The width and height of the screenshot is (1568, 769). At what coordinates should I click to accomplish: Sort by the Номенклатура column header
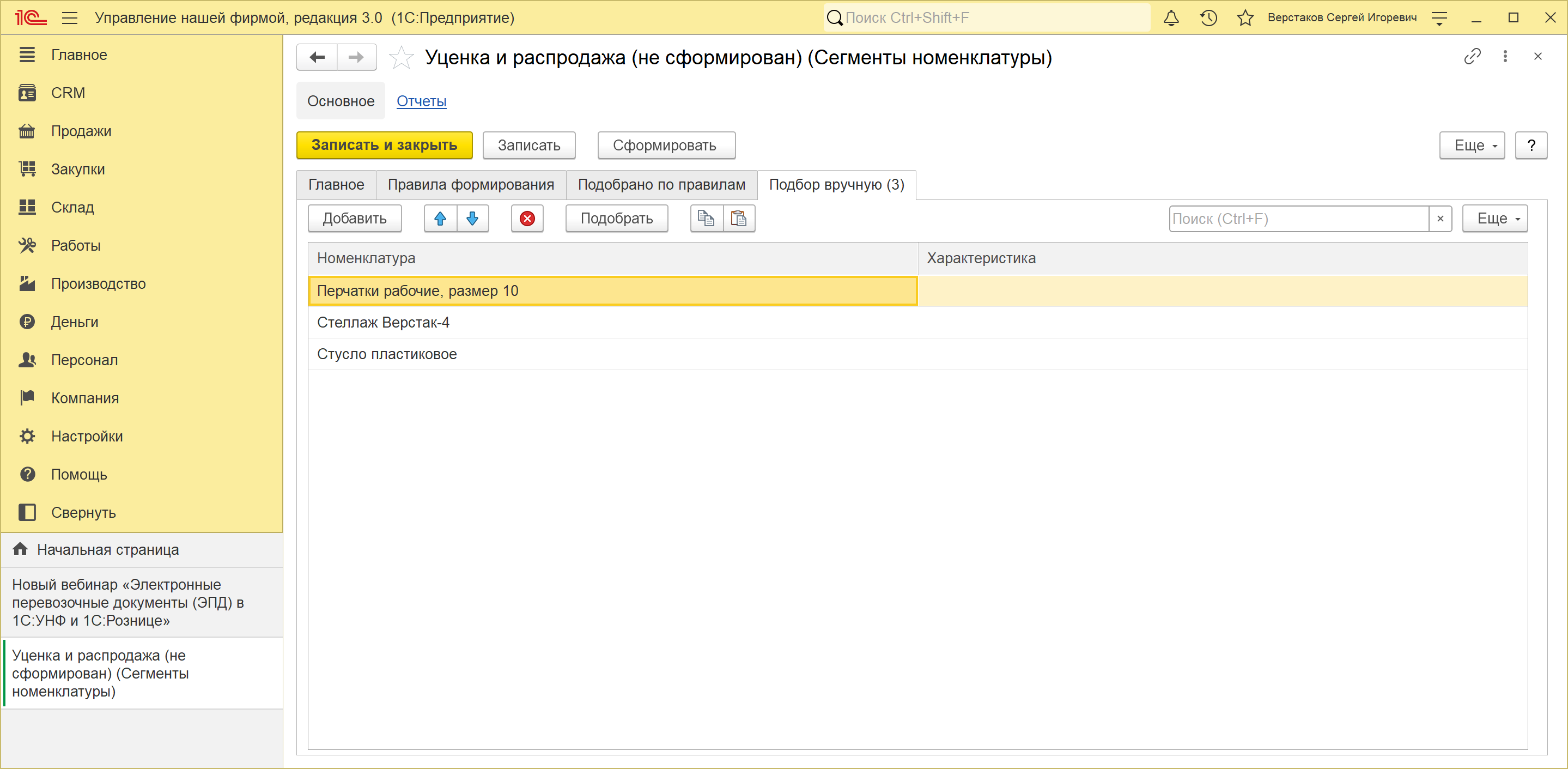(613, 258)
